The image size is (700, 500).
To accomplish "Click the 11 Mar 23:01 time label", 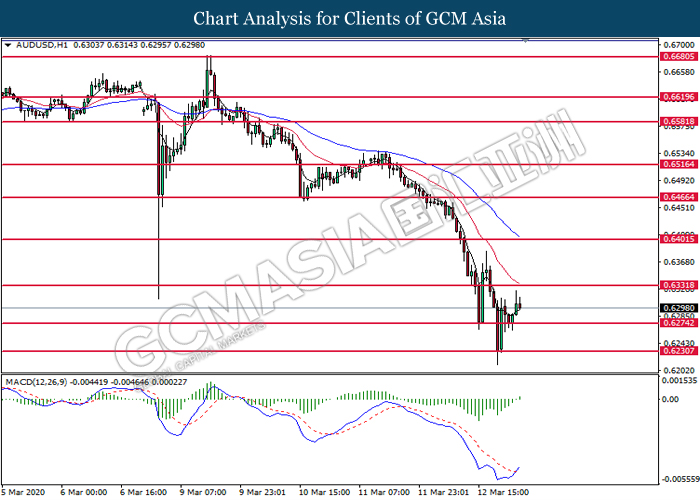I will pyautogui.click(x=444, y=492).
